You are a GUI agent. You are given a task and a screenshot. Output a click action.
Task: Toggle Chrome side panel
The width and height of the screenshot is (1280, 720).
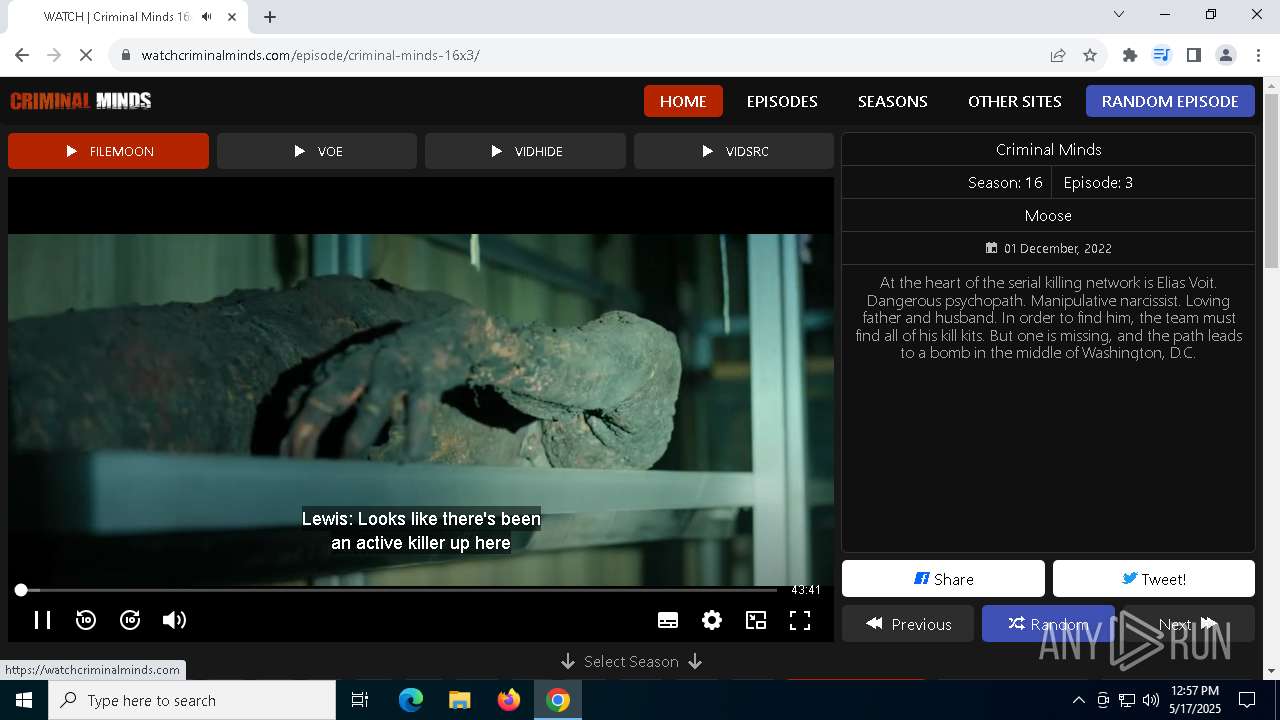tap(1194, 55)
